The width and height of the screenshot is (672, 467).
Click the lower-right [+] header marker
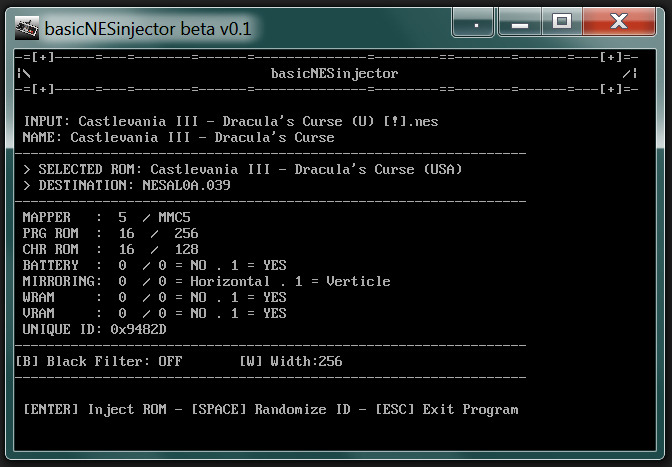pos(612,89)
